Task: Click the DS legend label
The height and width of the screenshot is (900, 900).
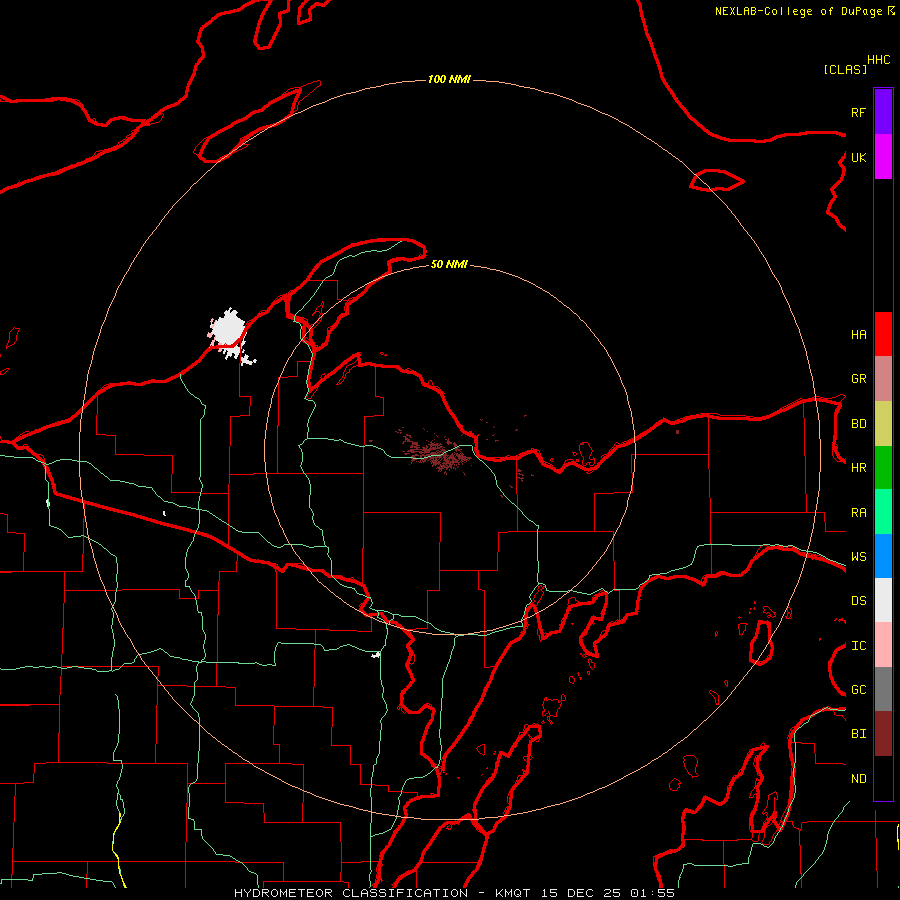Action: tap(858, 601)
